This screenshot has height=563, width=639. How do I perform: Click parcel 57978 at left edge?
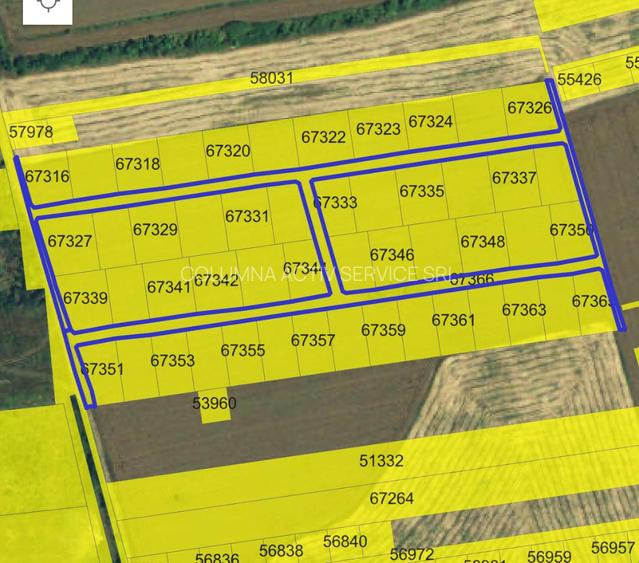tap(31, 132)
